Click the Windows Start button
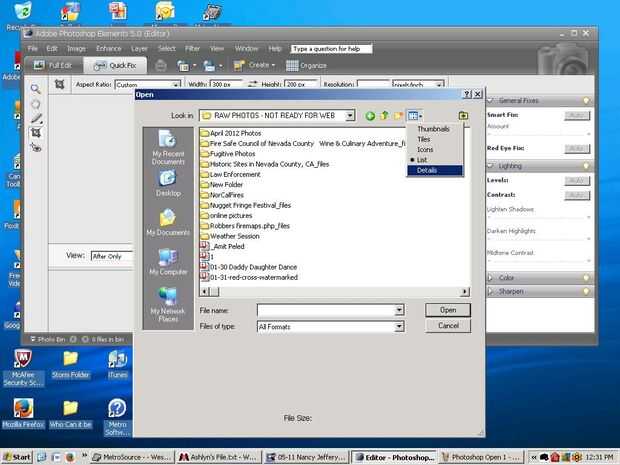The height and width of the screenshot is (465, 620). 17,457
